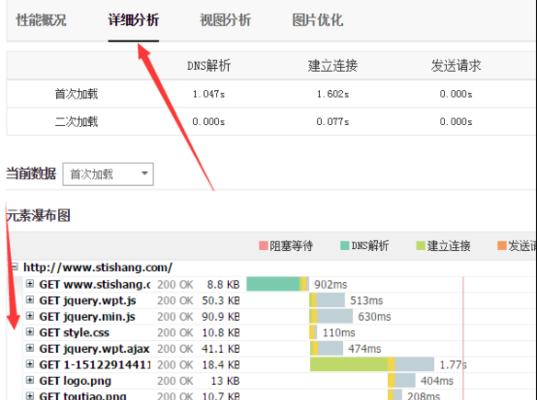Screen dimensions: 537x400
Task: Select the 详细分析 tab
Action: (133, 20)
